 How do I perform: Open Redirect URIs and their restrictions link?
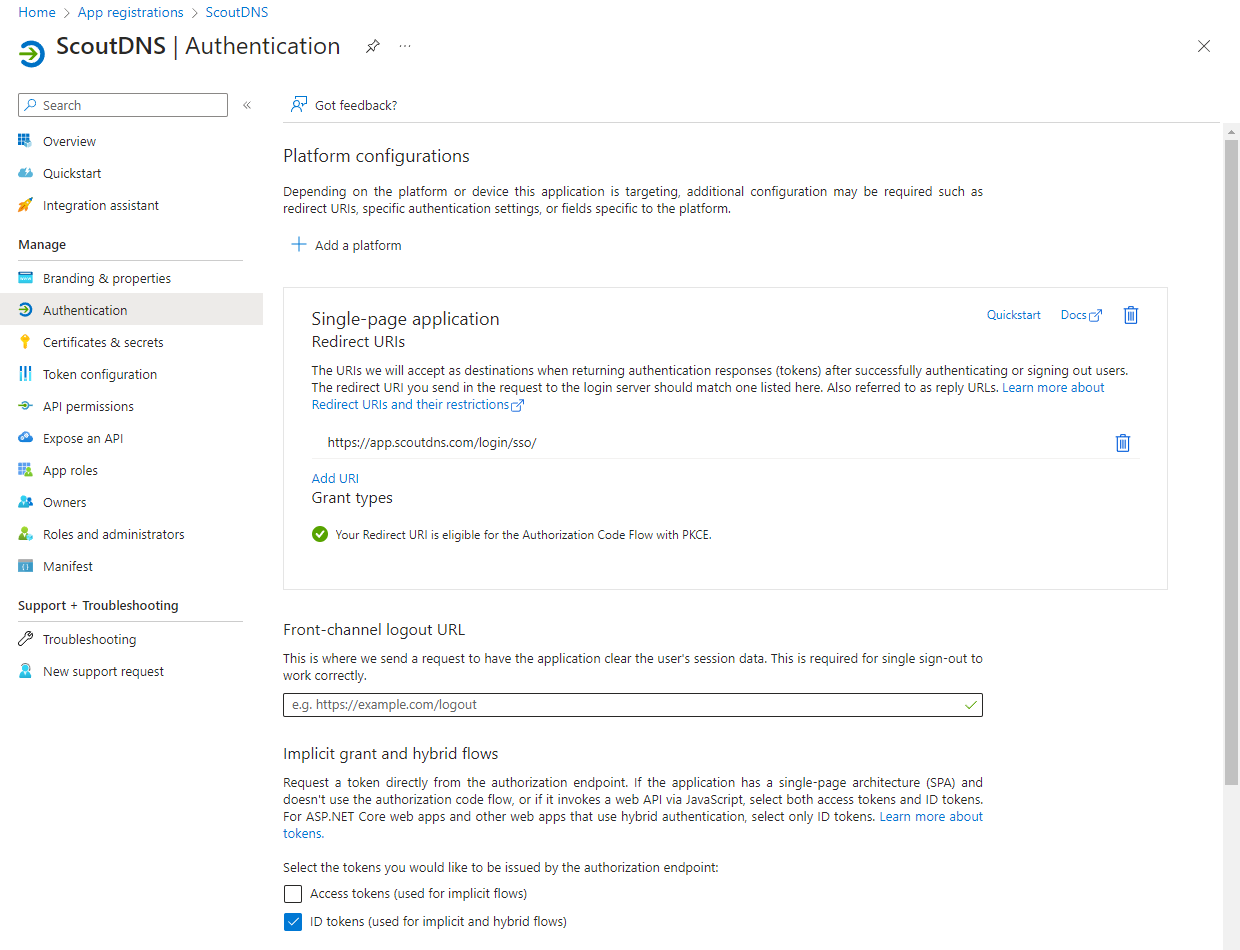[418, 405]
